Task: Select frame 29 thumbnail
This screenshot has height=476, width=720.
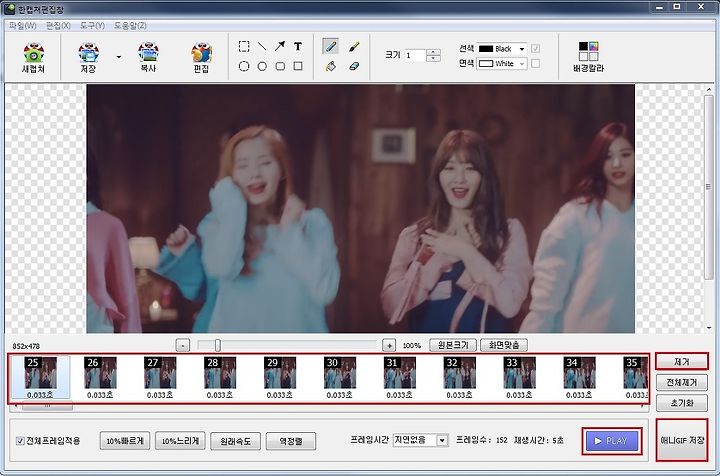Action: point(280,377)
